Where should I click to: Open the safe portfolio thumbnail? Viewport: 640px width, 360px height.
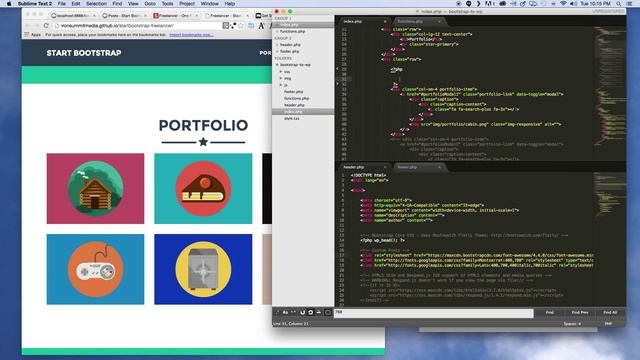pyautogui.click(x=203, y=269)
